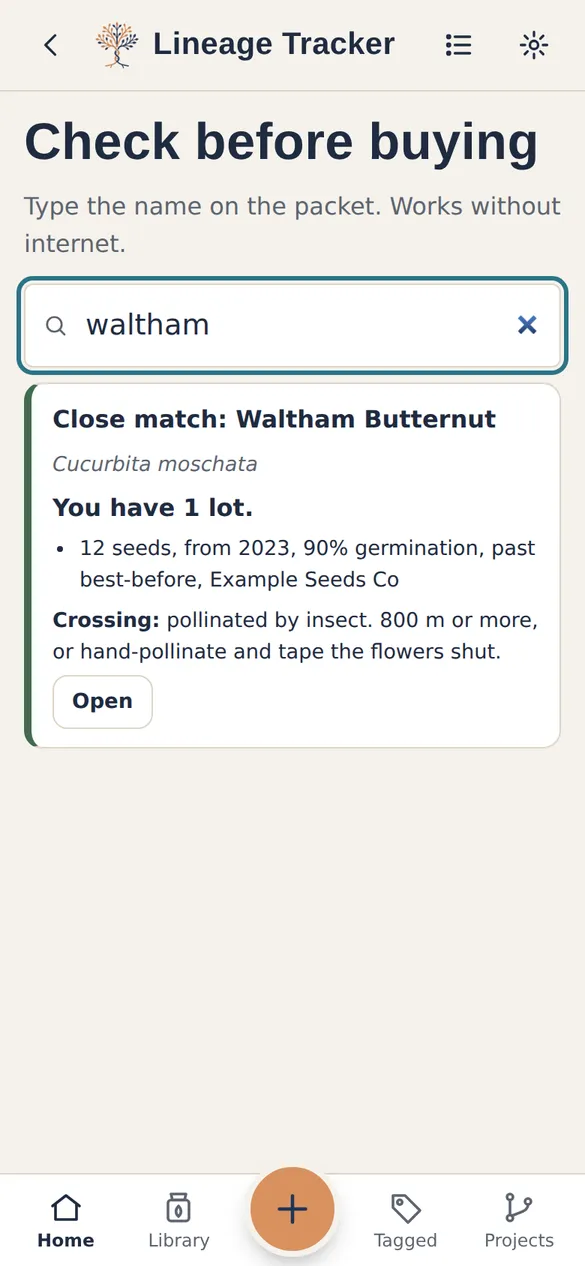
Task: Click the 'Lineage Tracker' title text
Action: click(x=274, y=44)
